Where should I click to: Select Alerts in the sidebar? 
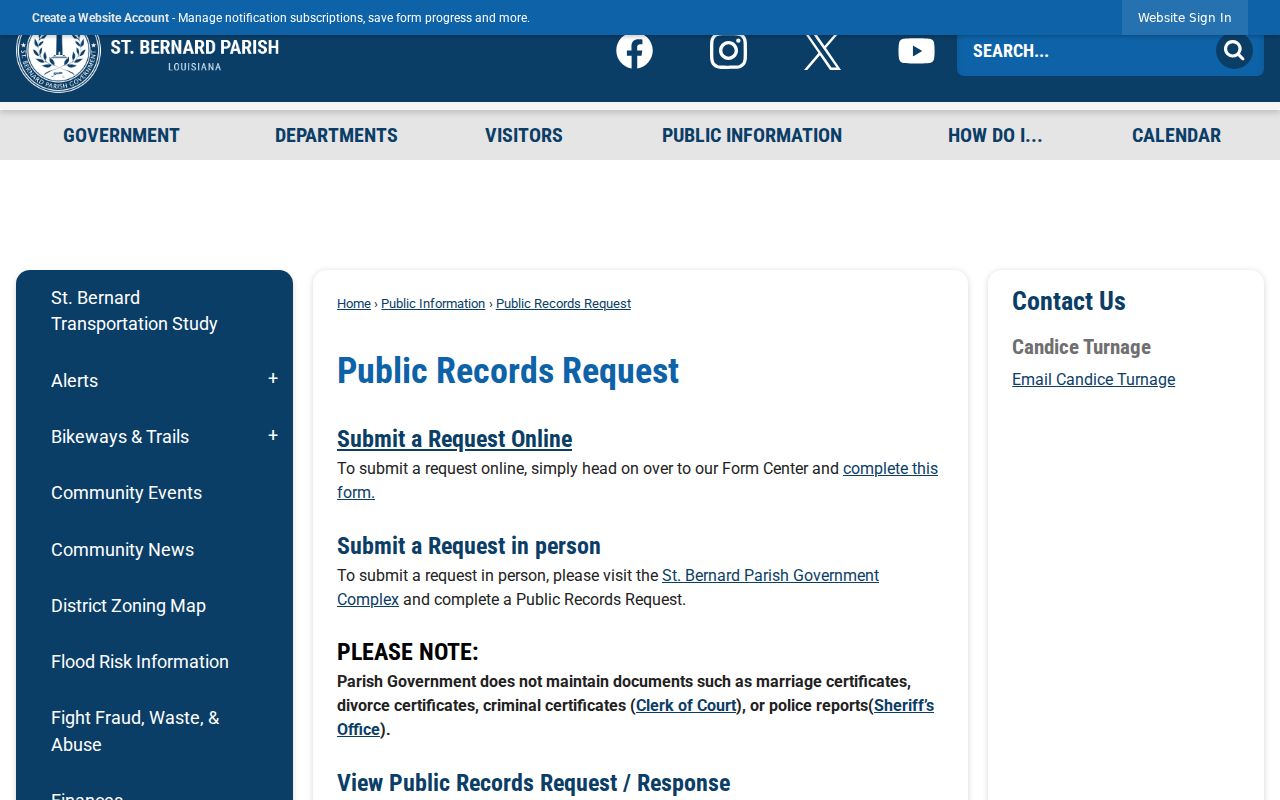(x=74, y=380)
